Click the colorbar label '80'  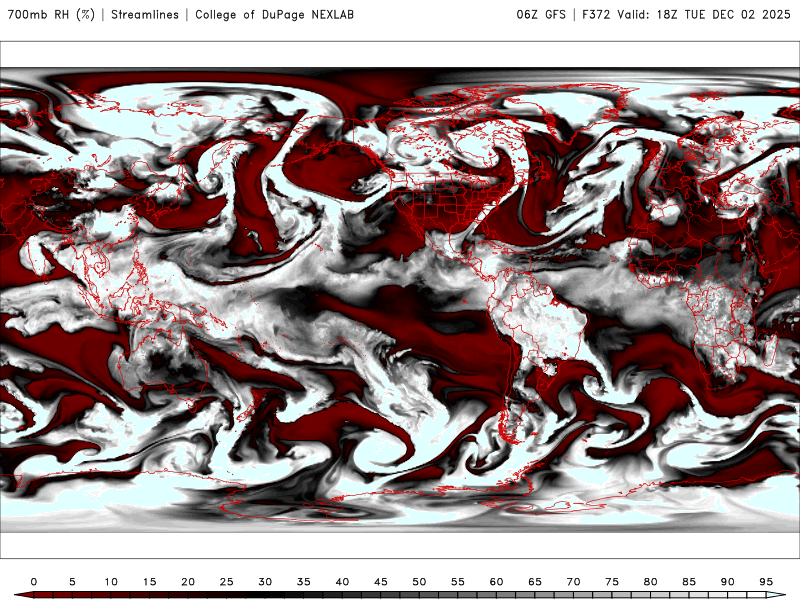(x=651, y=582)
